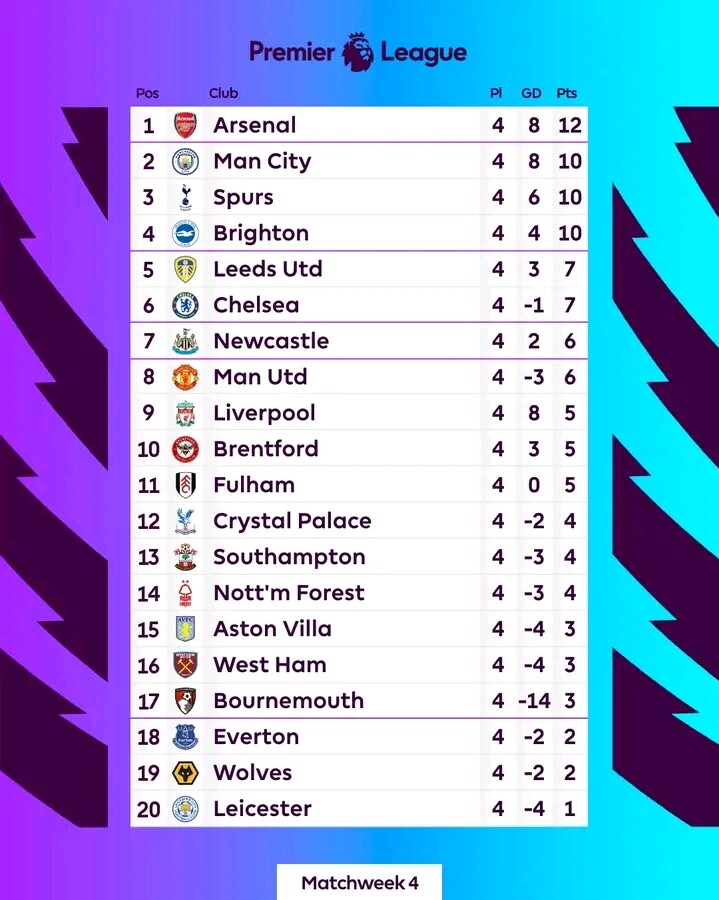Select the Club column header

click(x=223, y=93)
